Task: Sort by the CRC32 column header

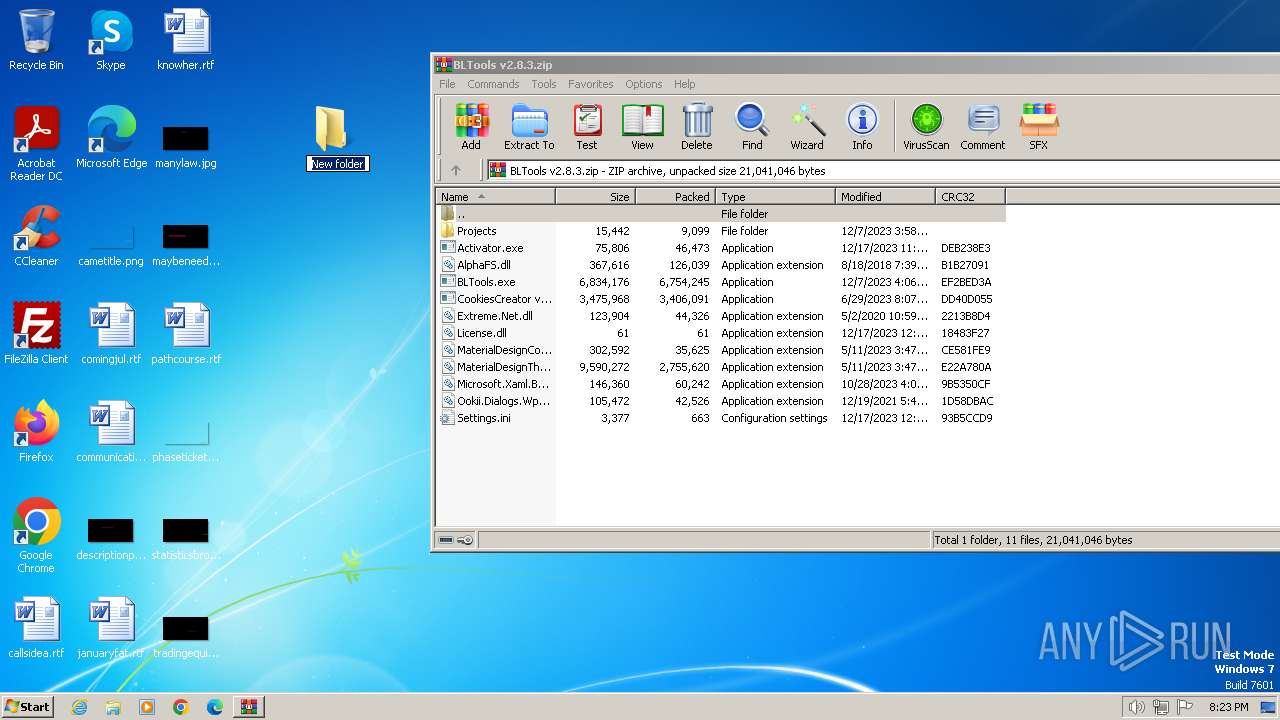Action: [971, 197]
